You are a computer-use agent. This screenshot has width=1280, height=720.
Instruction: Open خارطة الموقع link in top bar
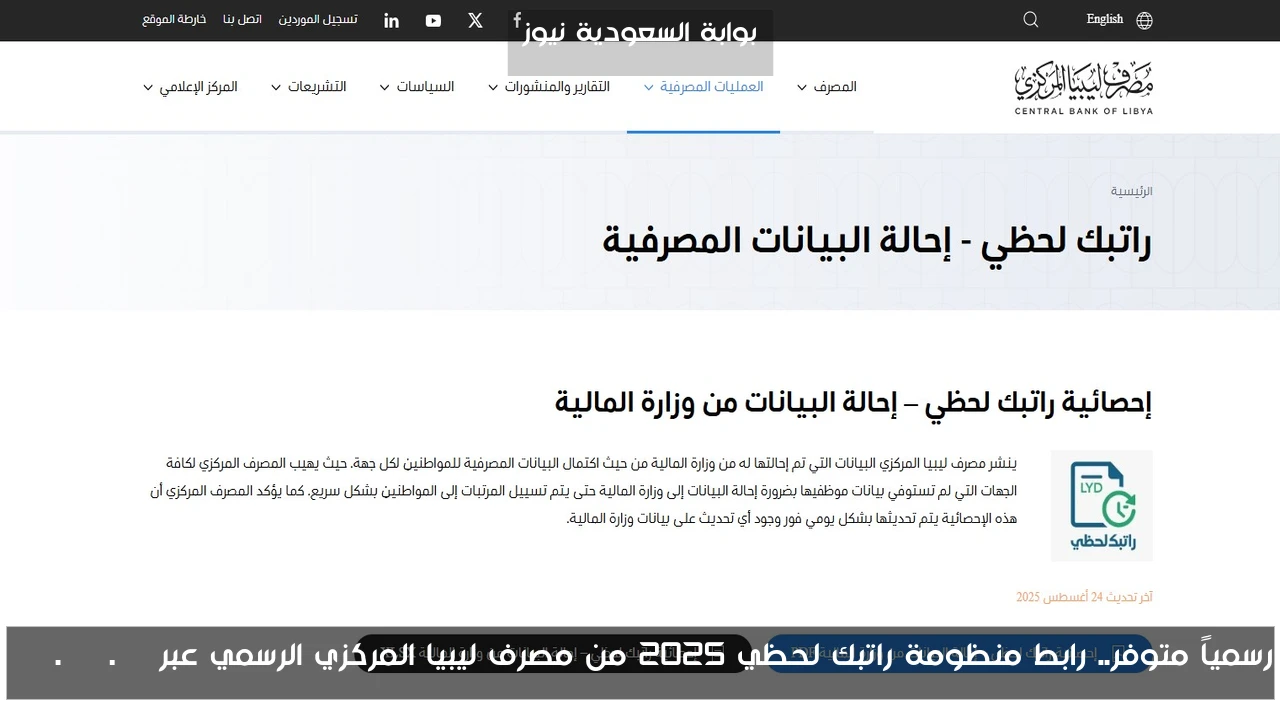[174, 19]
